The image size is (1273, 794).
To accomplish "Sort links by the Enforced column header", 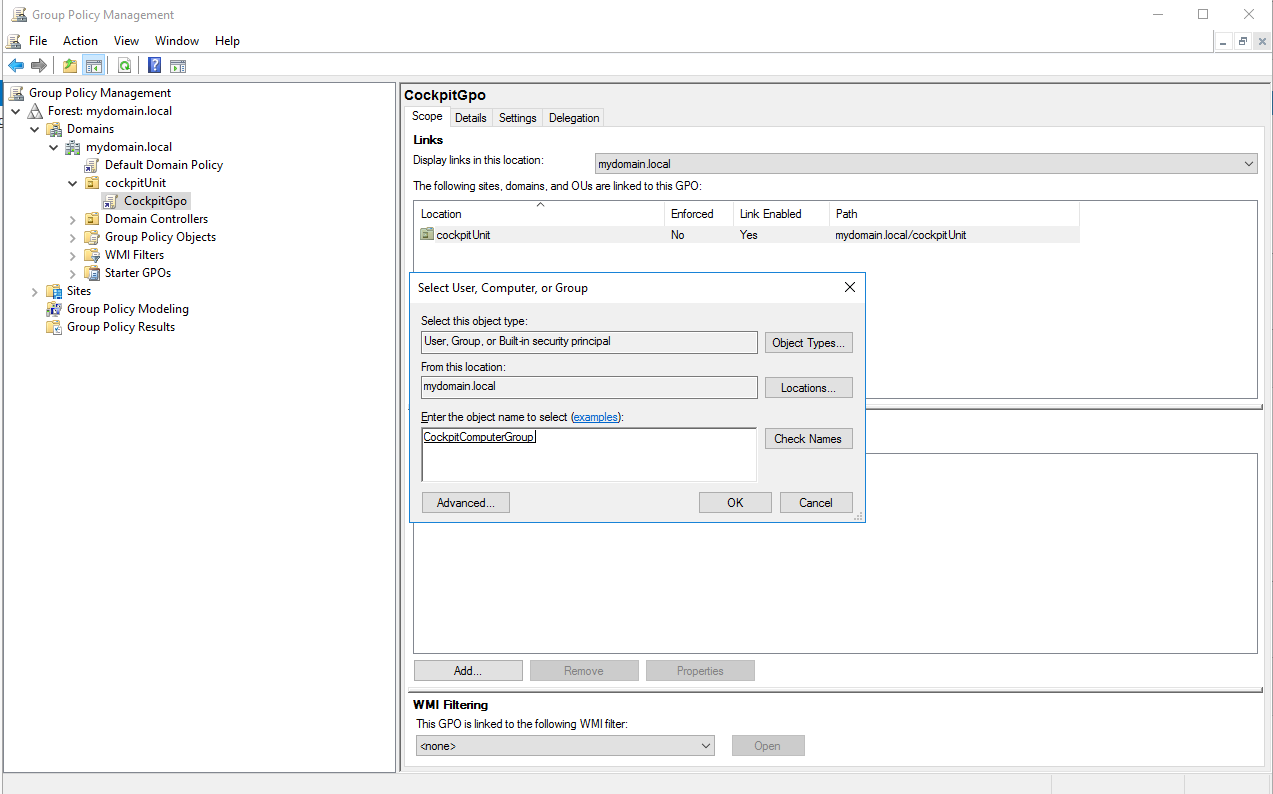I will [699, 214].
